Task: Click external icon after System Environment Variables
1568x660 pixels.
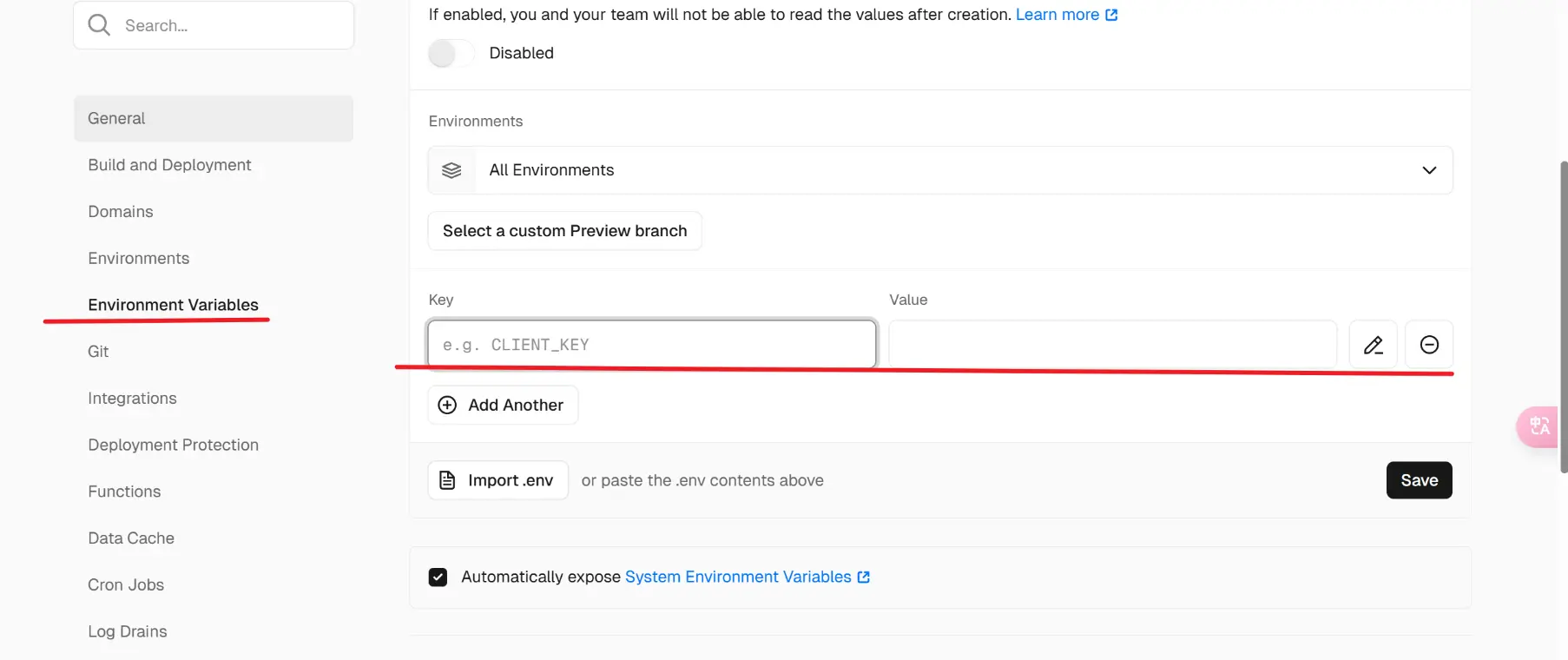Action: (863, 577)
